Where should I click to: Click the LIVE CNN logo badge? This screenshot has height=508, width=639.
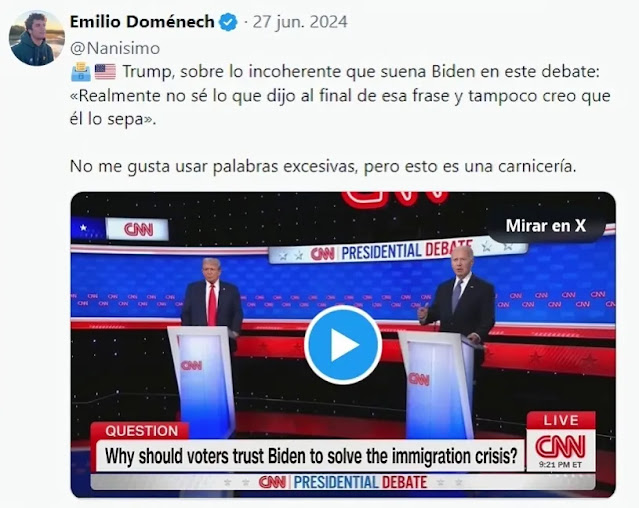pyautogui.click(x=561, y=442)
